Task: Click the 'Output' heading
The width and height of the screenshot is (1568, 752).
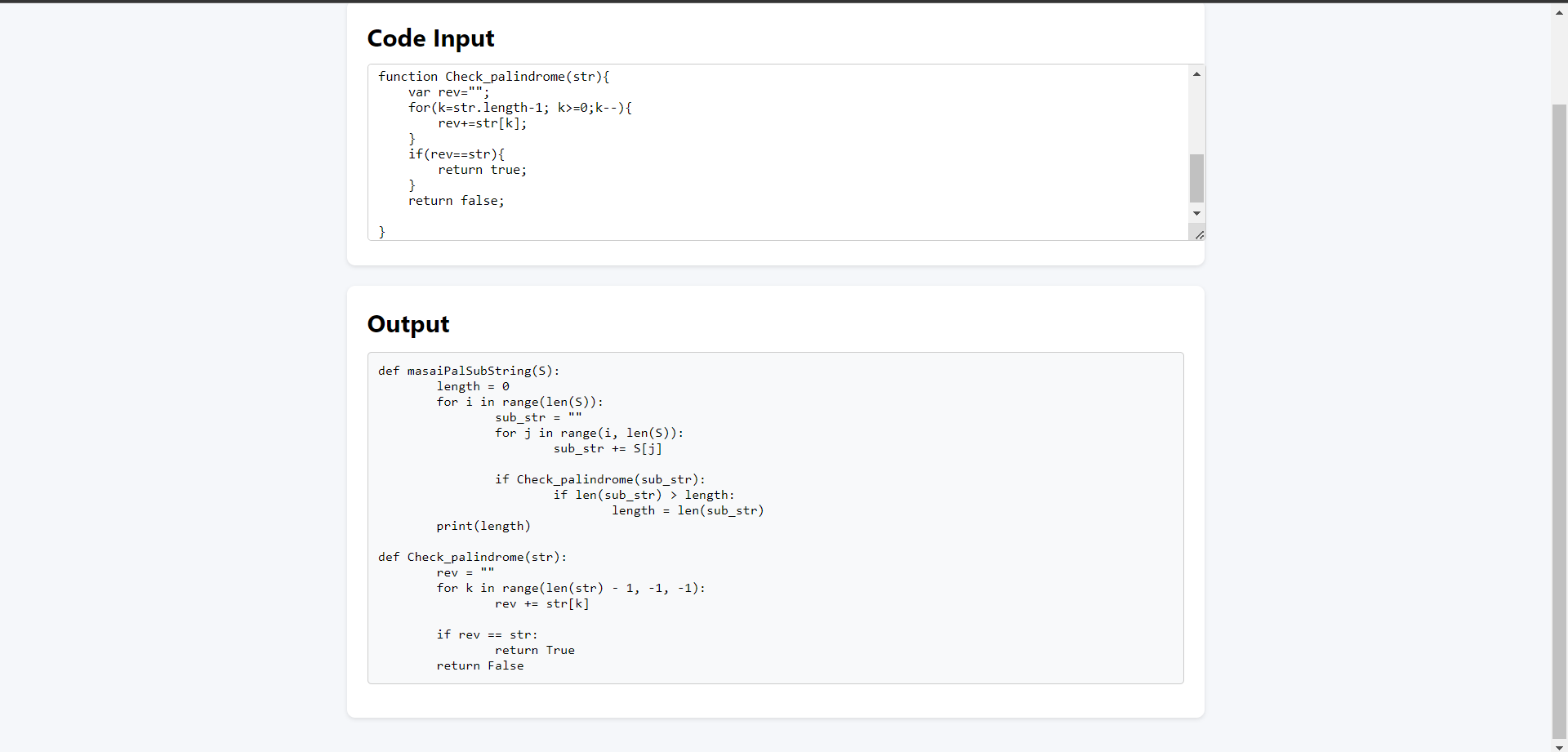Action: 408,324
